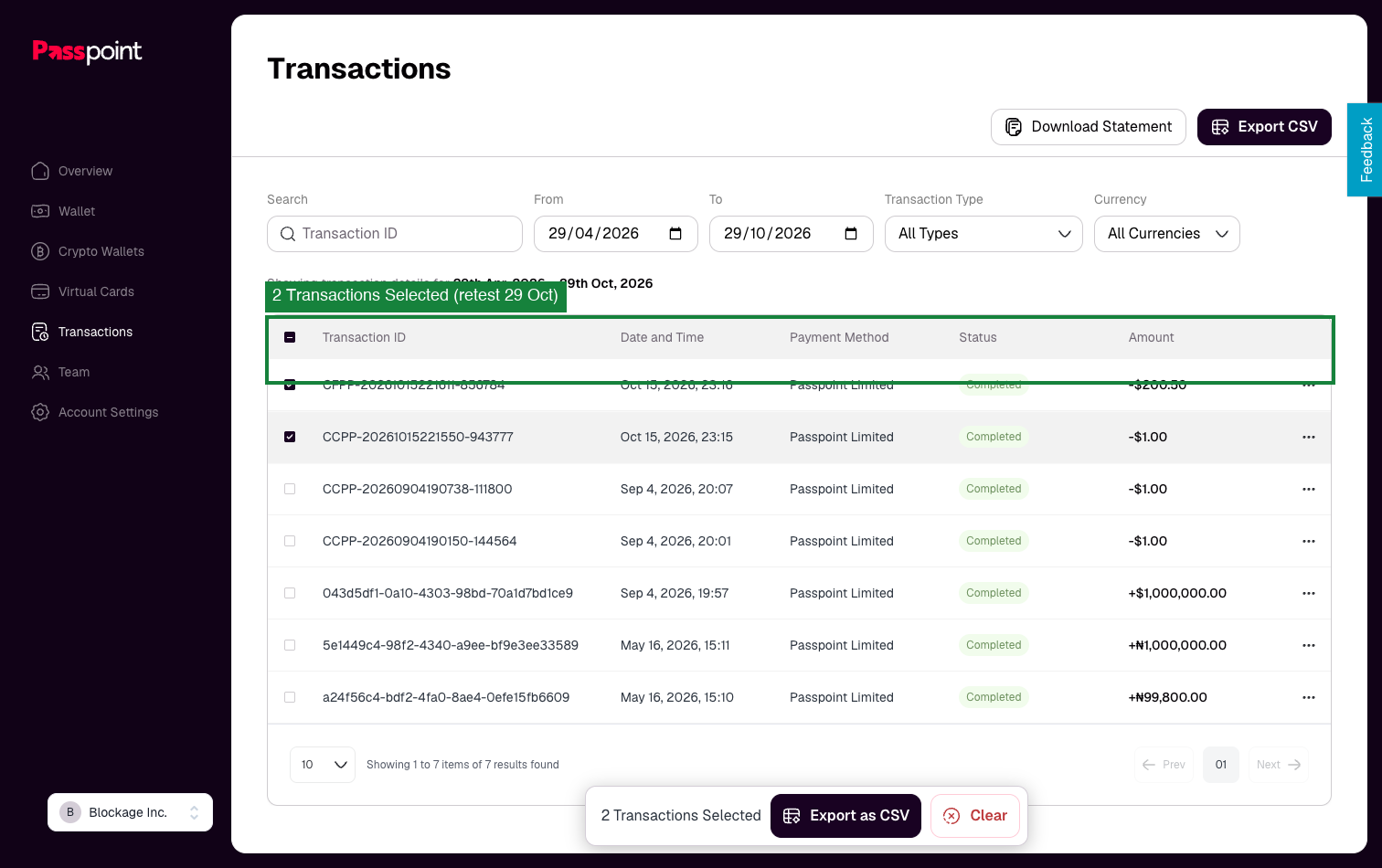Open actions menu for transaction CCPP-20261015221550-943777
1382x868 pixels.
1308,437
